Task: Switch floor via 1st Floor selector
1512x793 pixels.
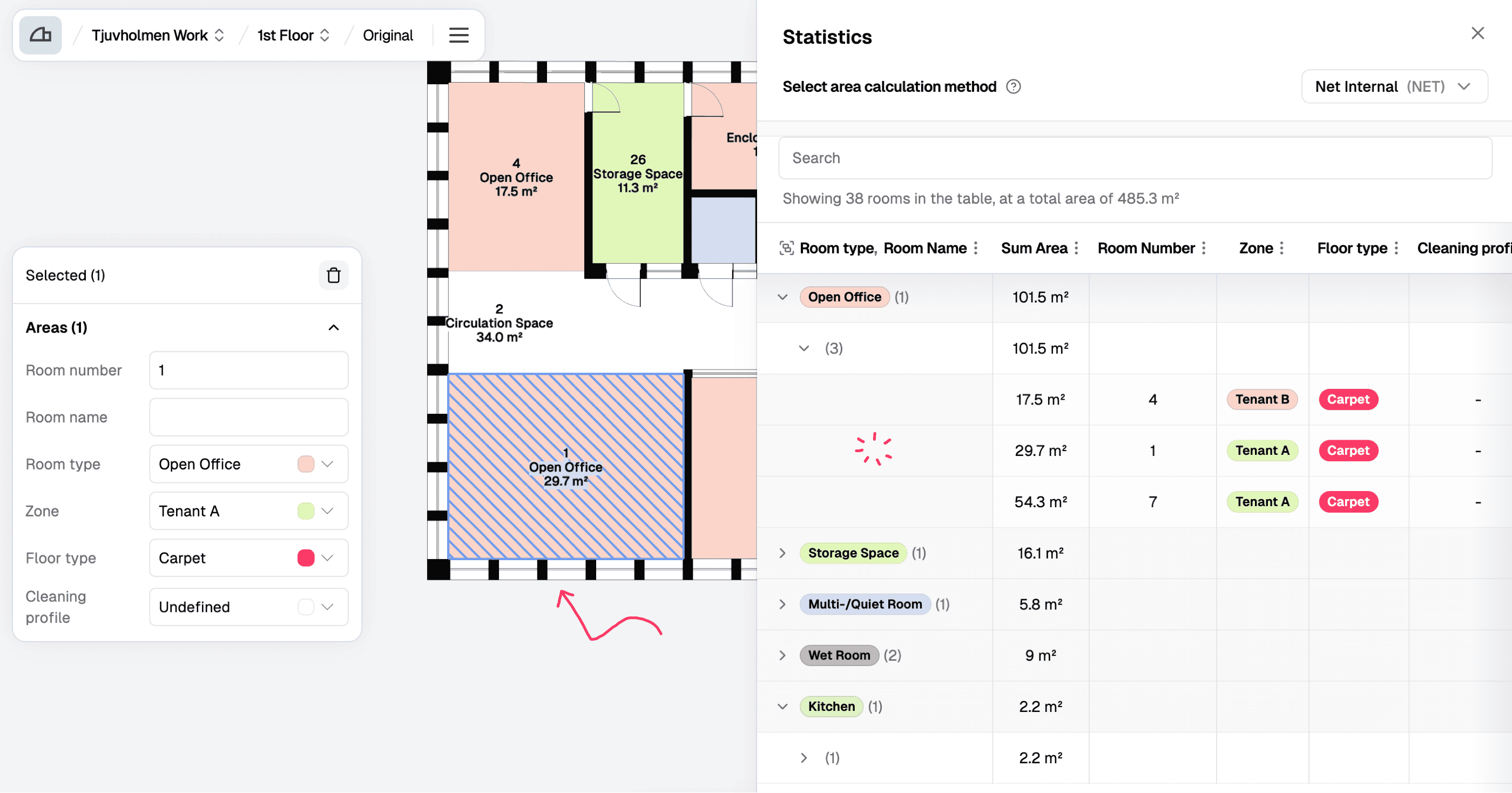Action: click(x=293, y=35)
